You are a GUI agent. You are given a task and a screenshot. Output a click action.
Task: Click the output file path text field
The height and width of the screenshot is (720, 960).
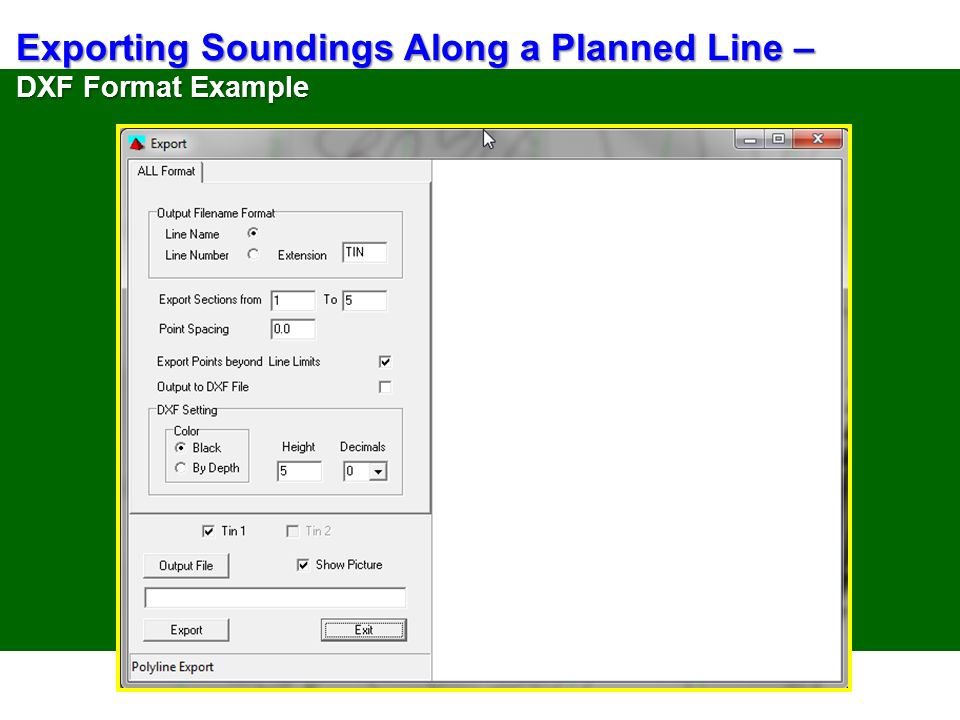point(275,598)
